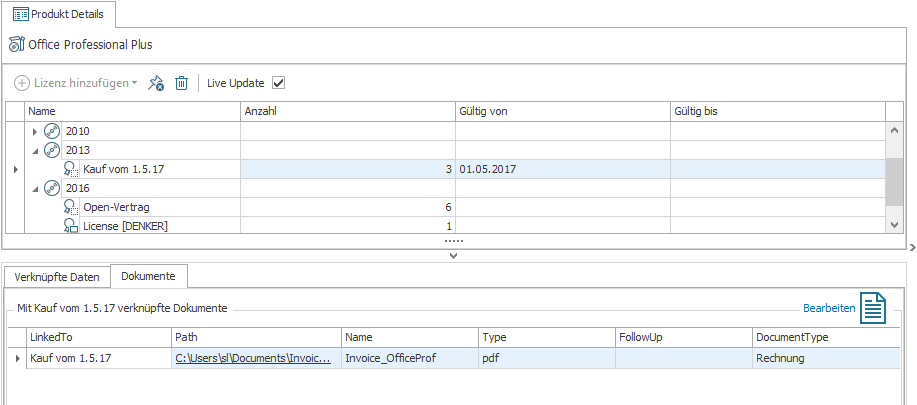Image resolution: width=917 pixels, height=405 pixels.
Task: Click the Open-Vertrag license icon
Action: [x=71, y=207]
